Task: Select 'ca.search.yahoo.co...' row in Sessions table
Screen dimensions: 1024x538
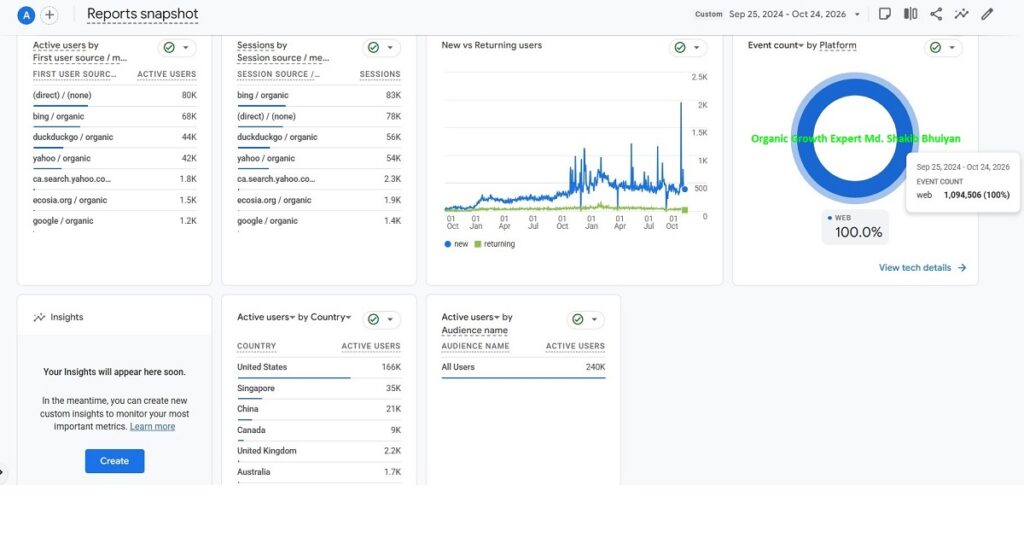Action: tap(319, 179)
